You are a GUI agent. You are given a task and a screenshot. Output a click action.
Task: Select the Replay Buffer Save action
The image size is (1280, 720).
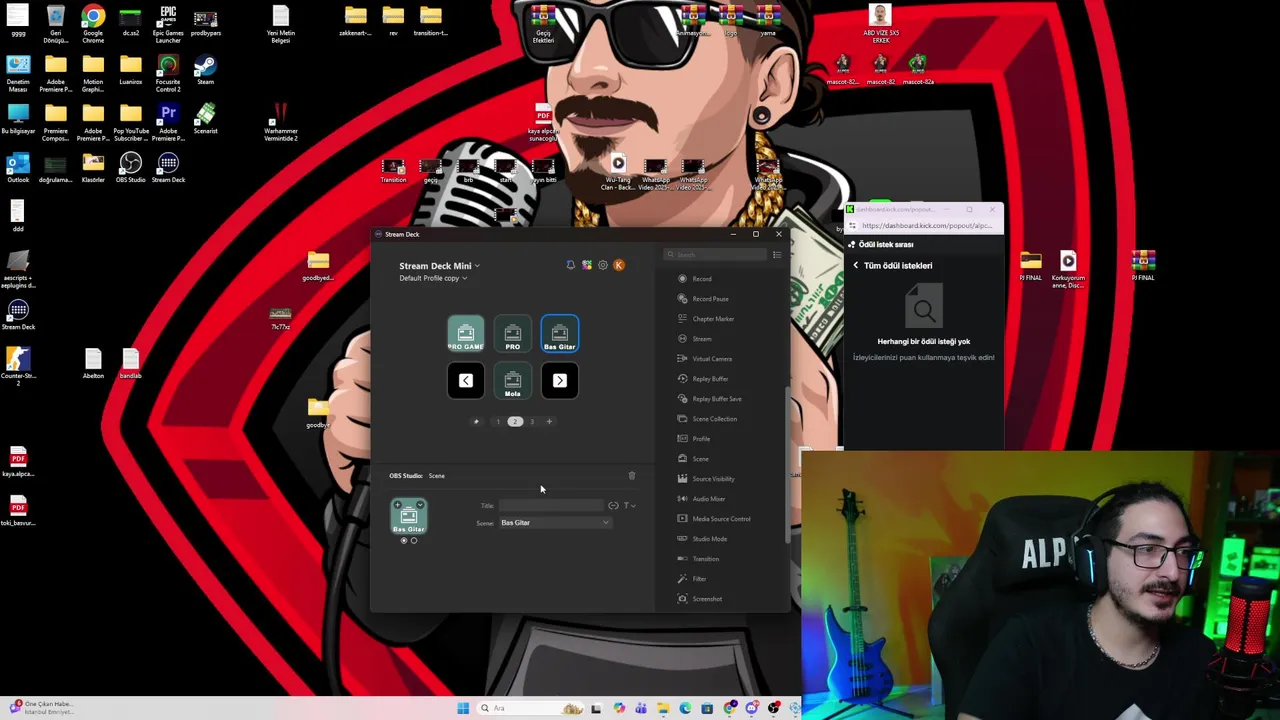(x=710, y=399)
